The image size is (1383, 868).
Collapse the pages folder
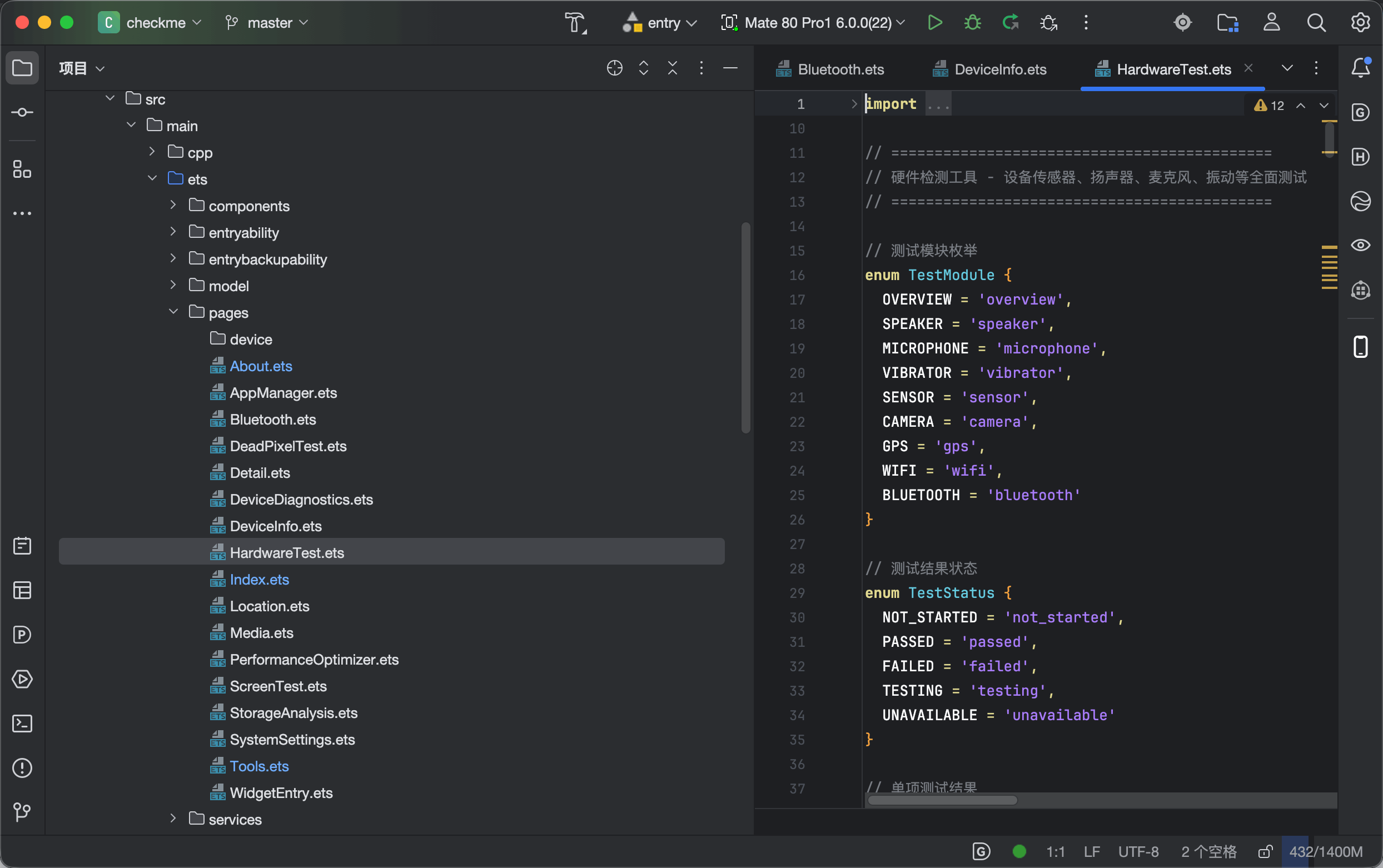tap(173, 312)
